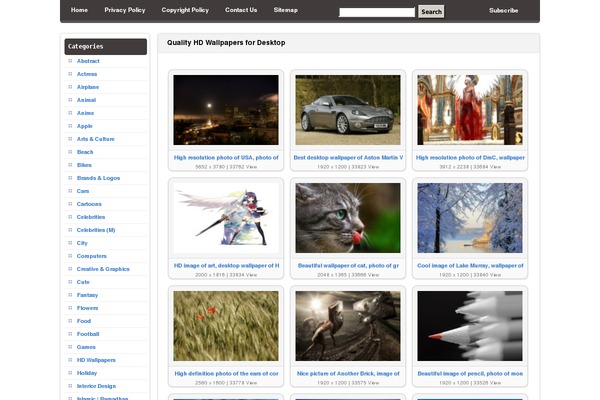Open the Celebrities category
Viewport: 600px width, 400px height.
pyautogui.click(x=91, y=217)
